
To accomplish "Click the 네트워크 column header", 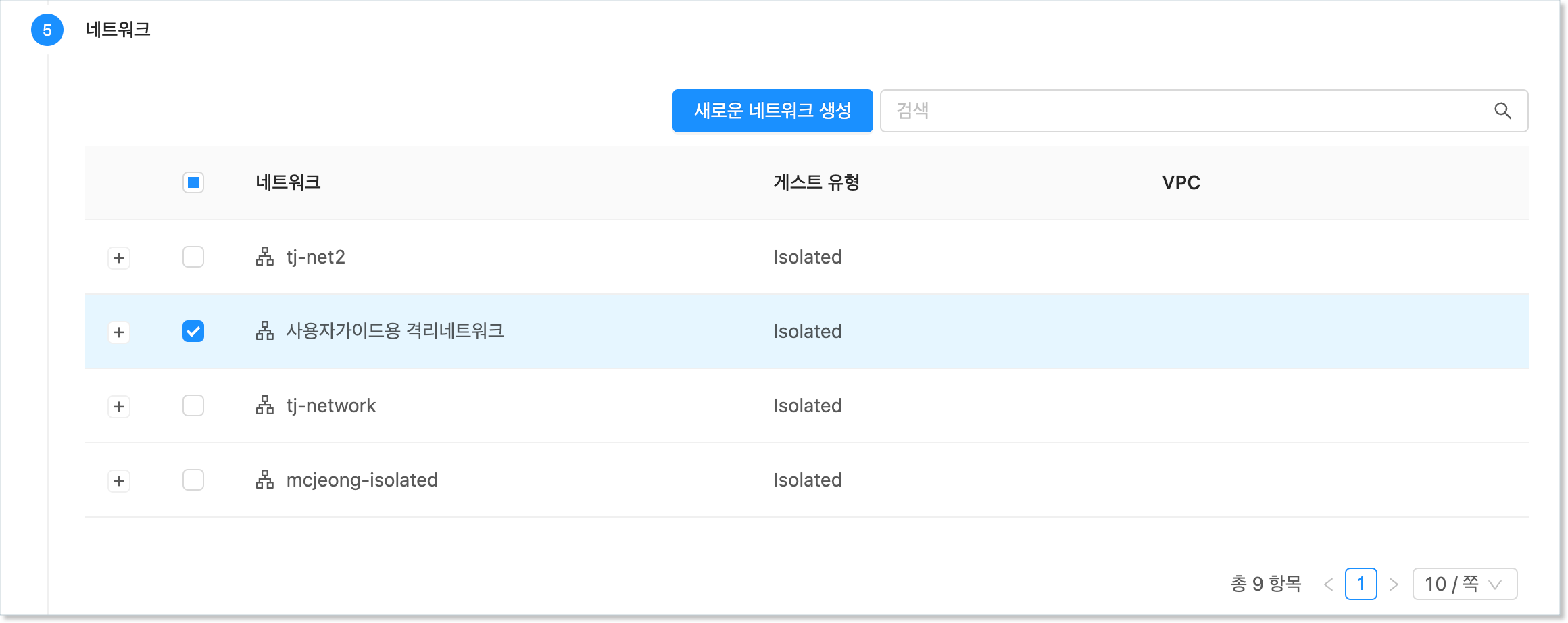I will point(288,182).
